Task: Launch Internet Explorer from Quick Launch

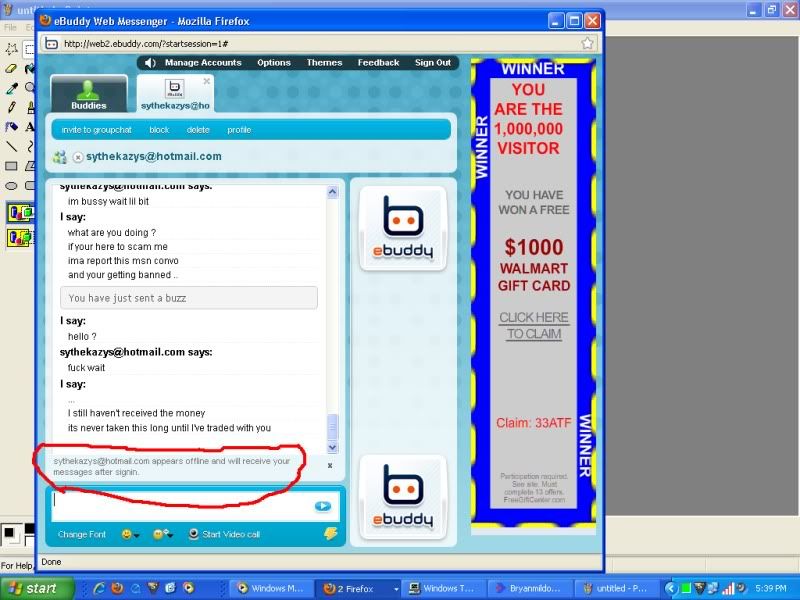Action: coord(98,588)
